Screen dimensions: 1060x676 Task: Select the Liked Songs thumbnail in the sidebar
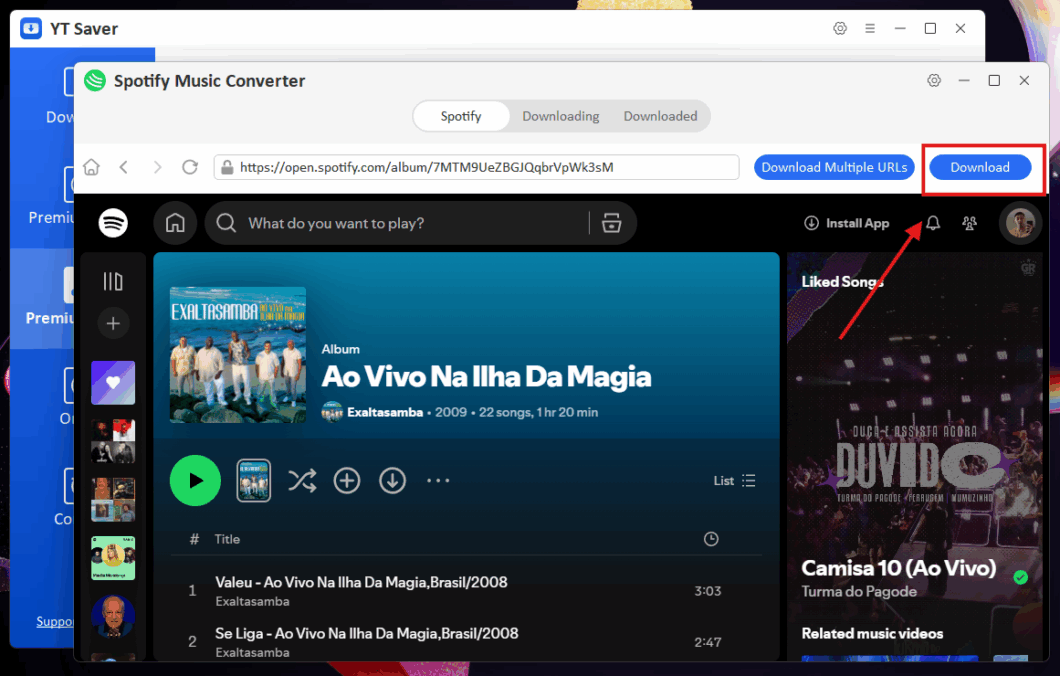tap(113, 383)
